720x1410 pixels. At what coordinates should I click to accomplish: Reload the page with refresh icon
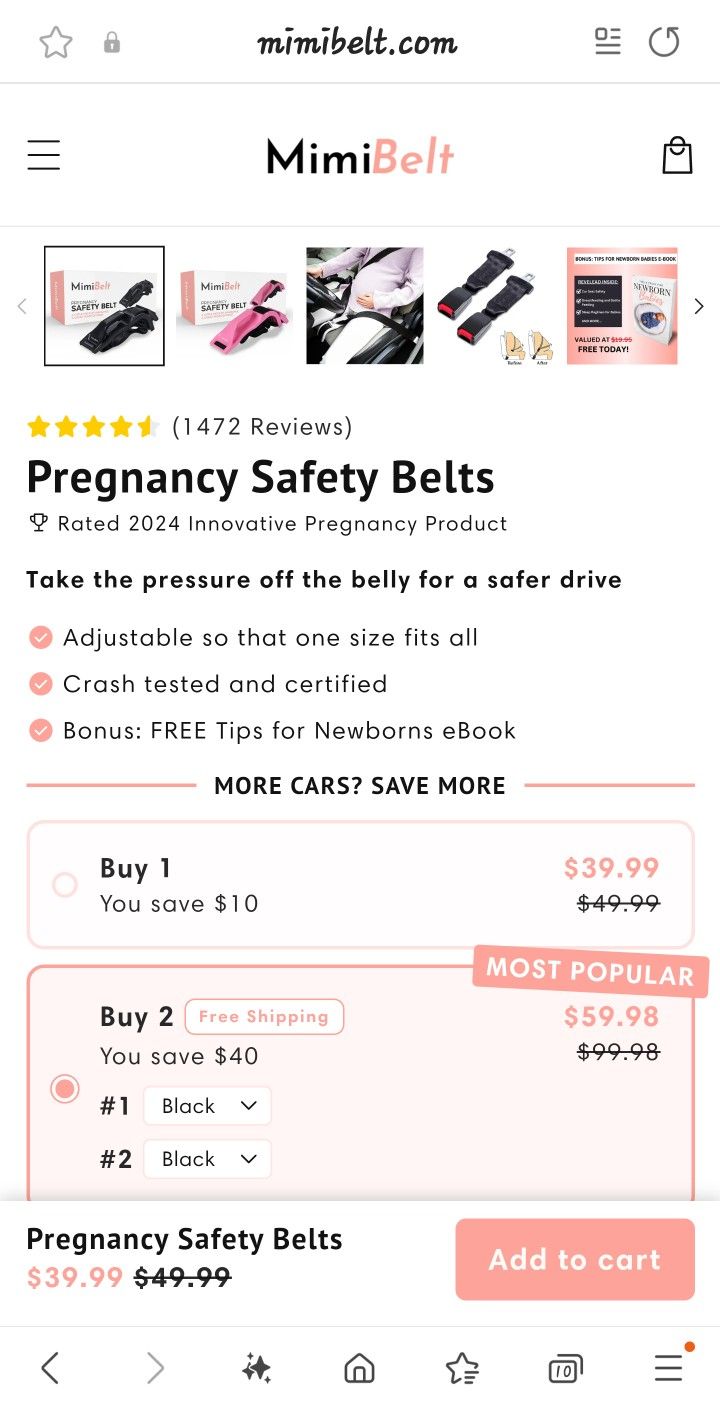point(664,42)
